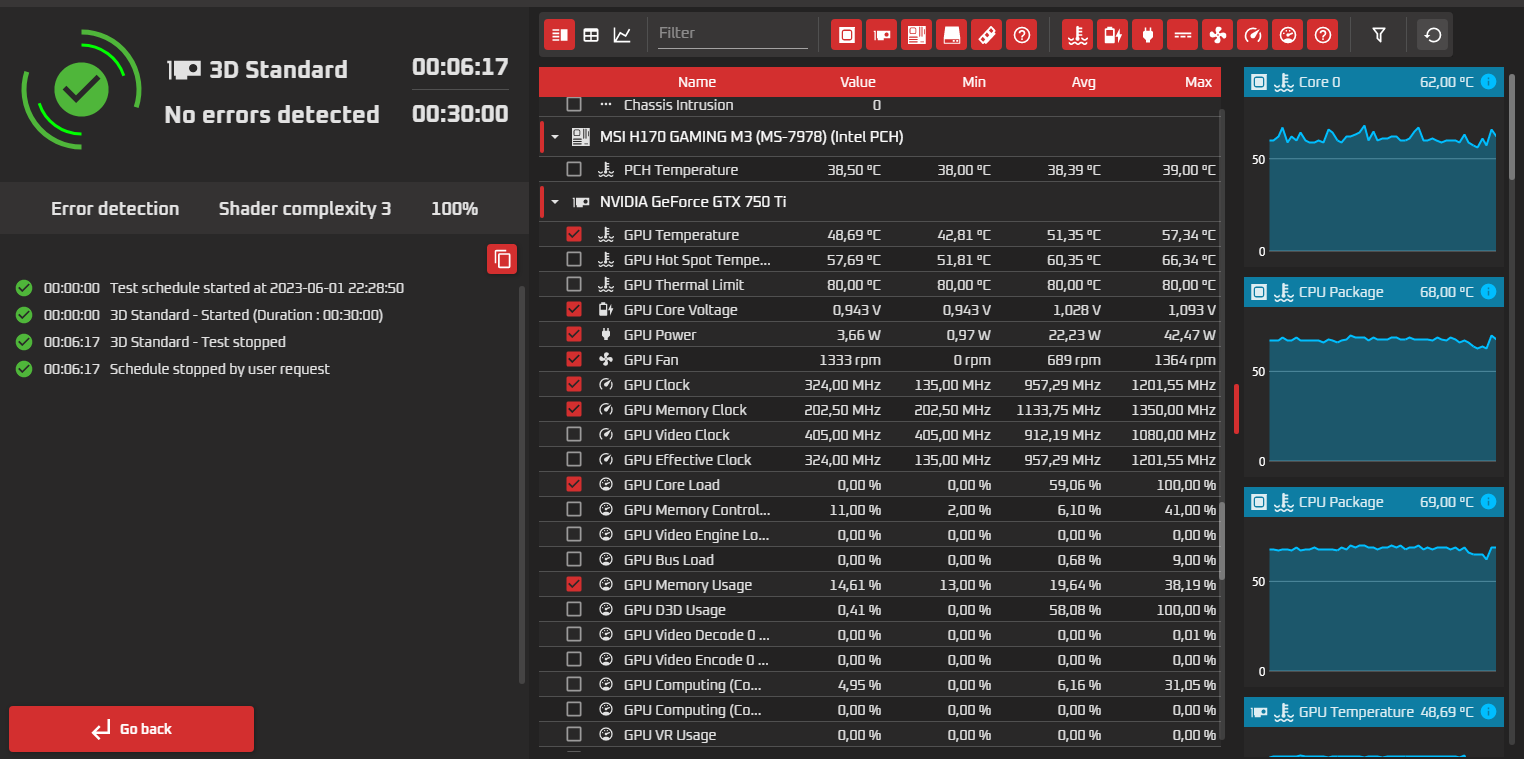Click the 'Shader complexity 3' label
This screenshot has height=759, width=1524.
coord(305,209)
